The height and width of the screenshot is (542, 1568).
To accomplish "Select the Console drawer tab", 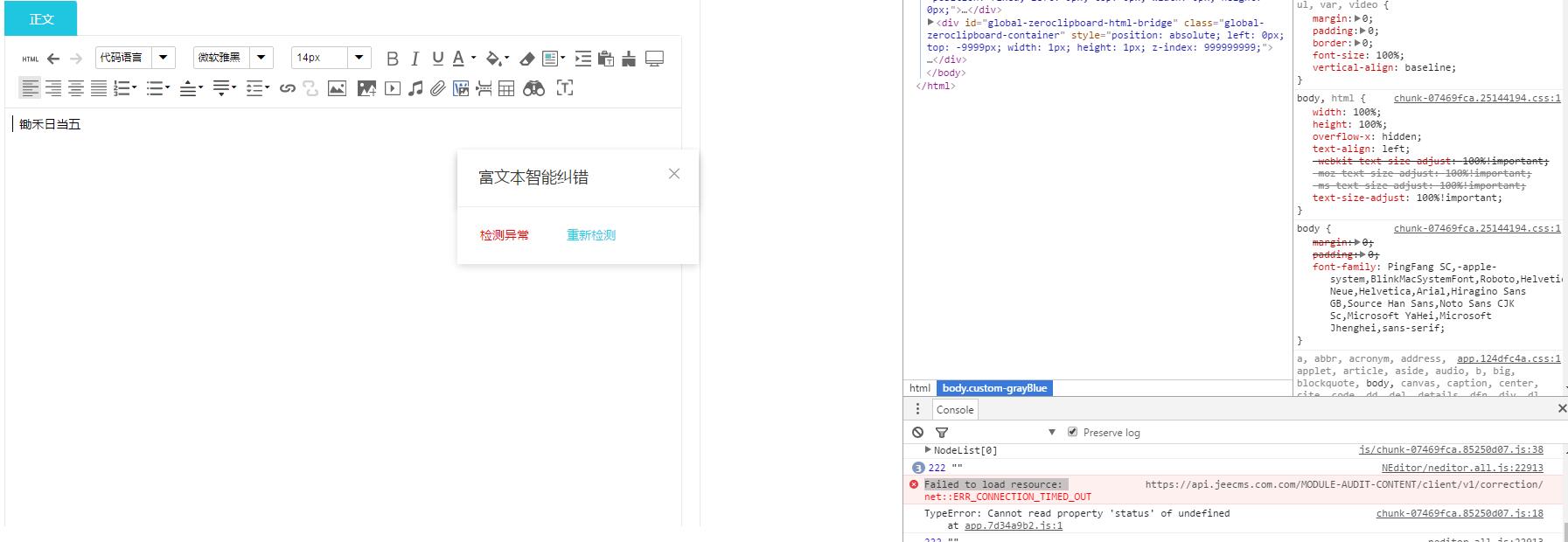I will [955, 409].
